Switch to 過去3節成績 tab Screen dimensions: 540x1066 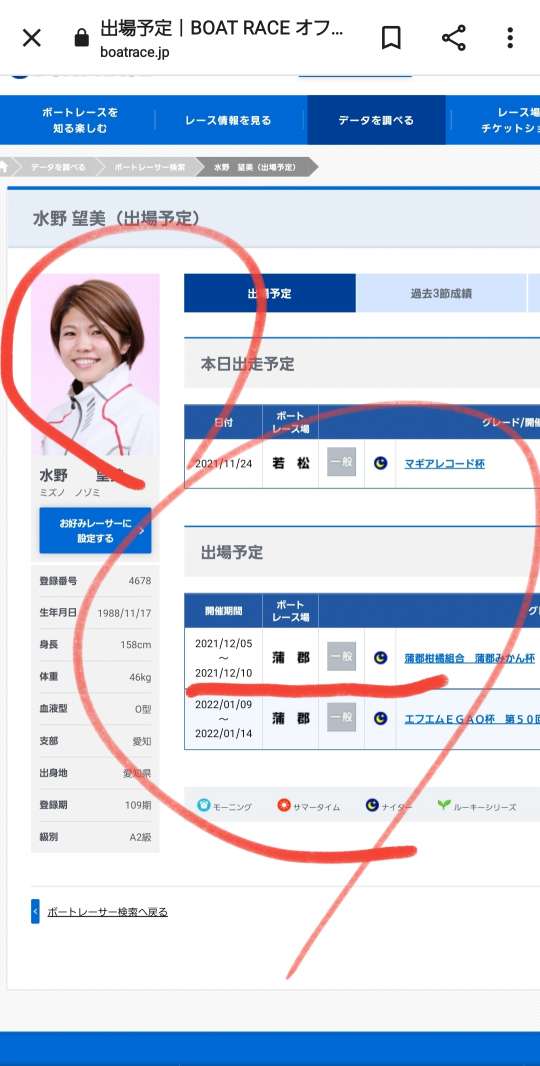(441, 294)
